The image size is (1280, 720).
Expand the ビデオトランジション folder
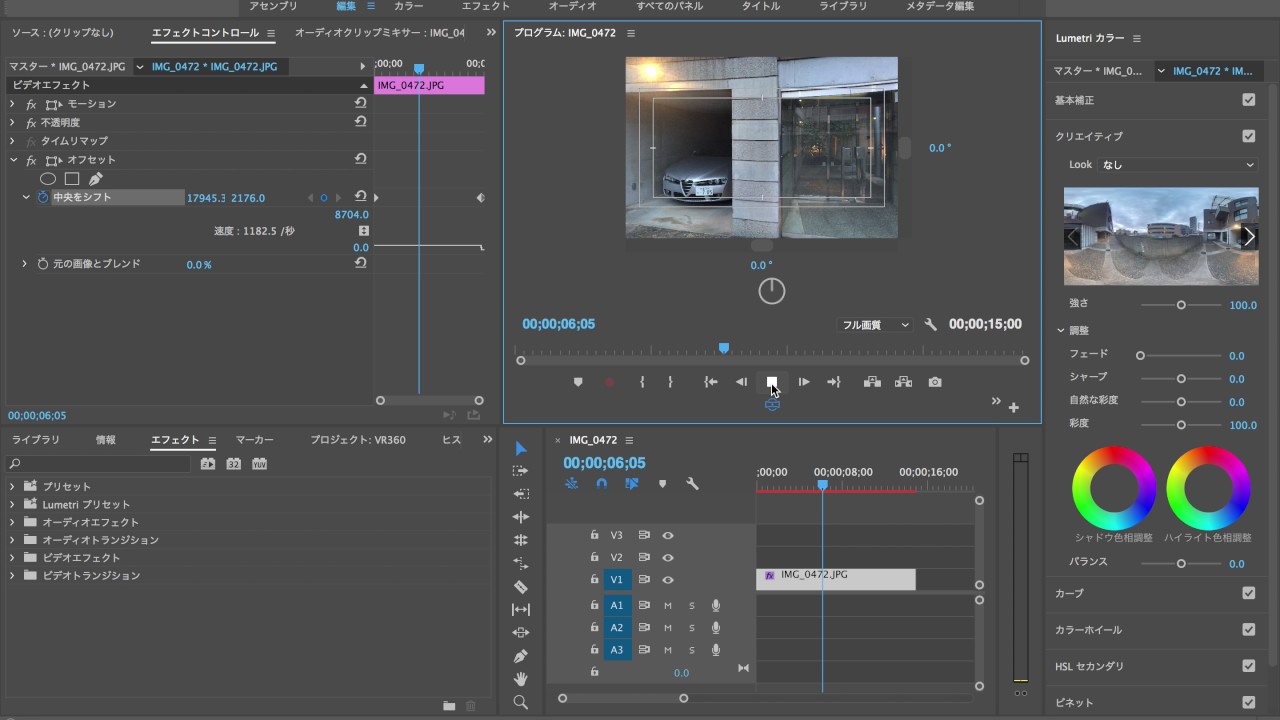pos(12,576)
